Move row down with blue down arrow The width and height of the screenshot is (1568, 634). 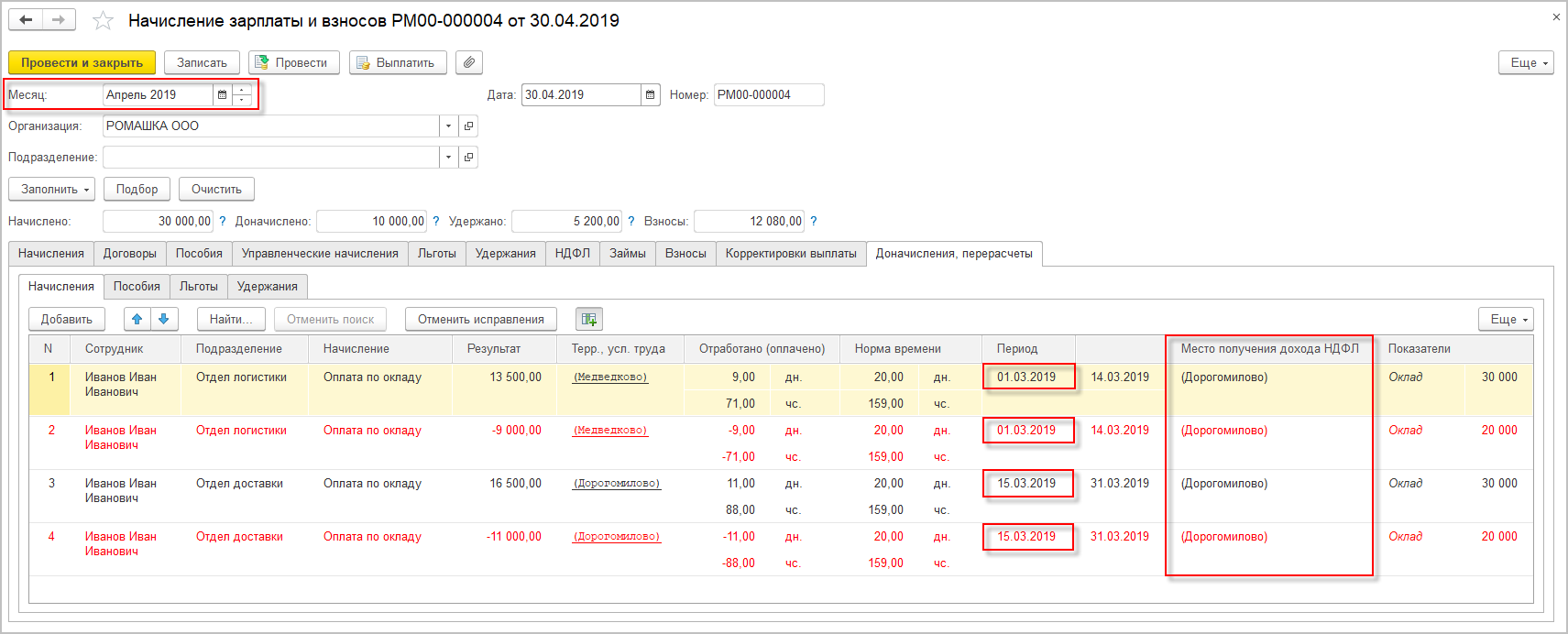pyautogui.click(x=163, y=319)
